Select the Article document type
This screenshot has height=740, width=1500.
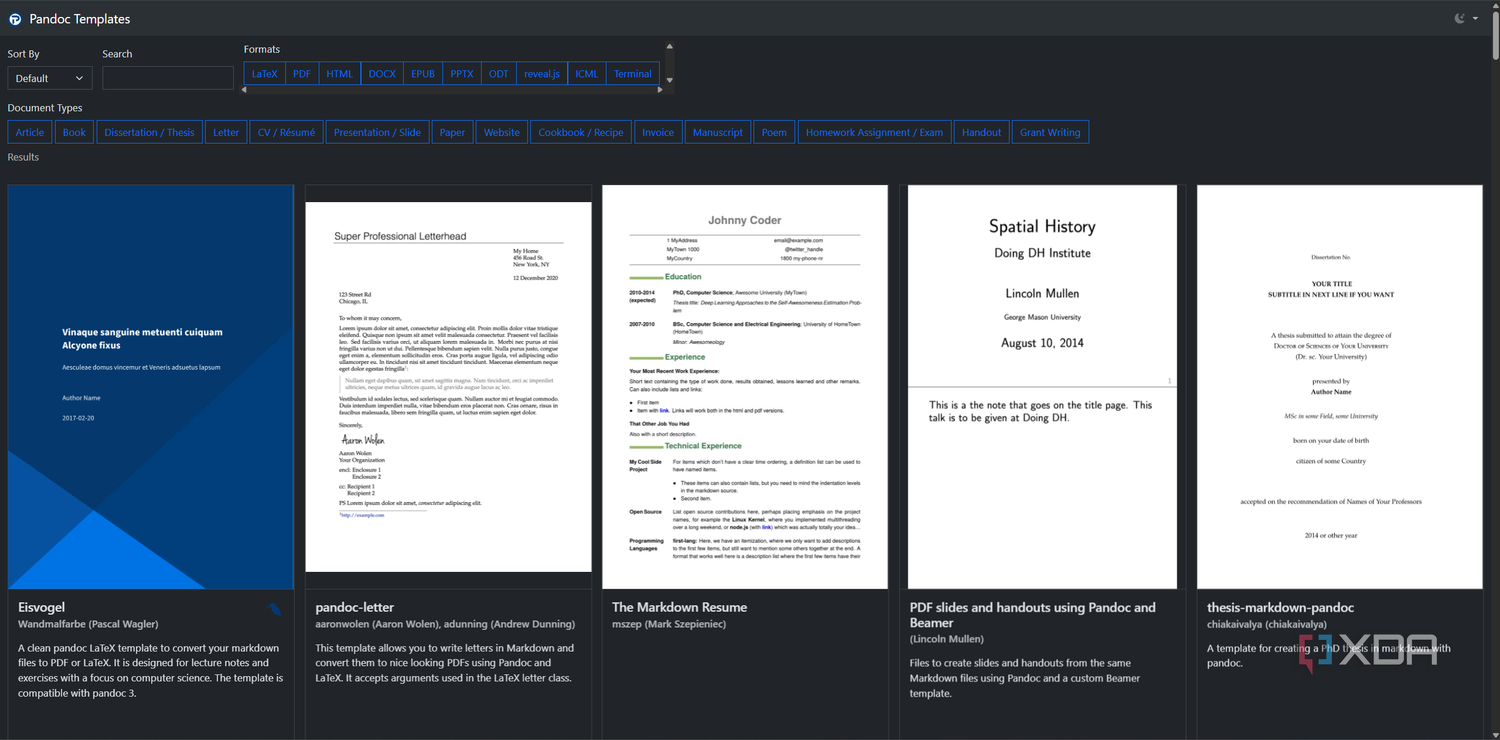(30, 132)
